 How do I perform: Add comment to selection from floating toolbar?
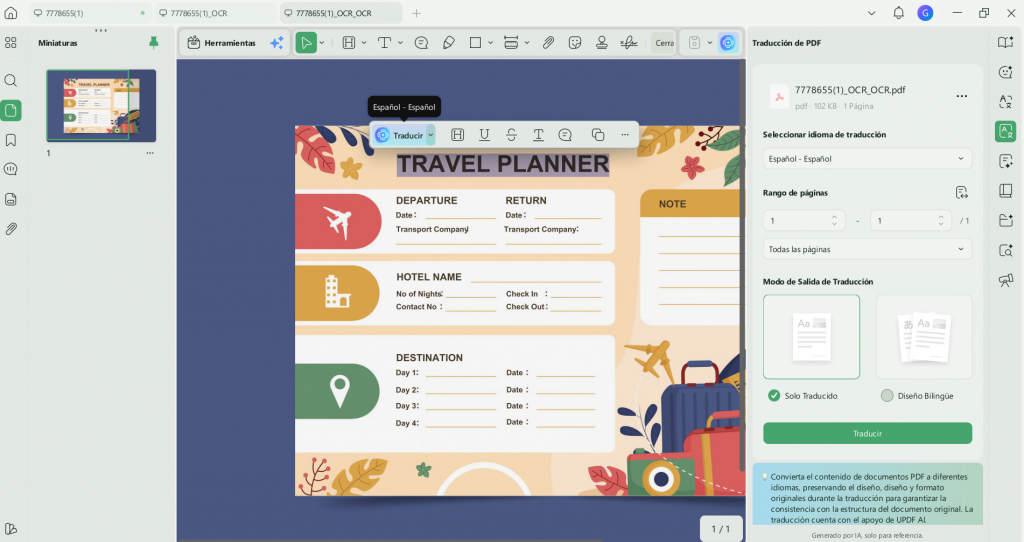pyautogui.click(x=565, y=135)
